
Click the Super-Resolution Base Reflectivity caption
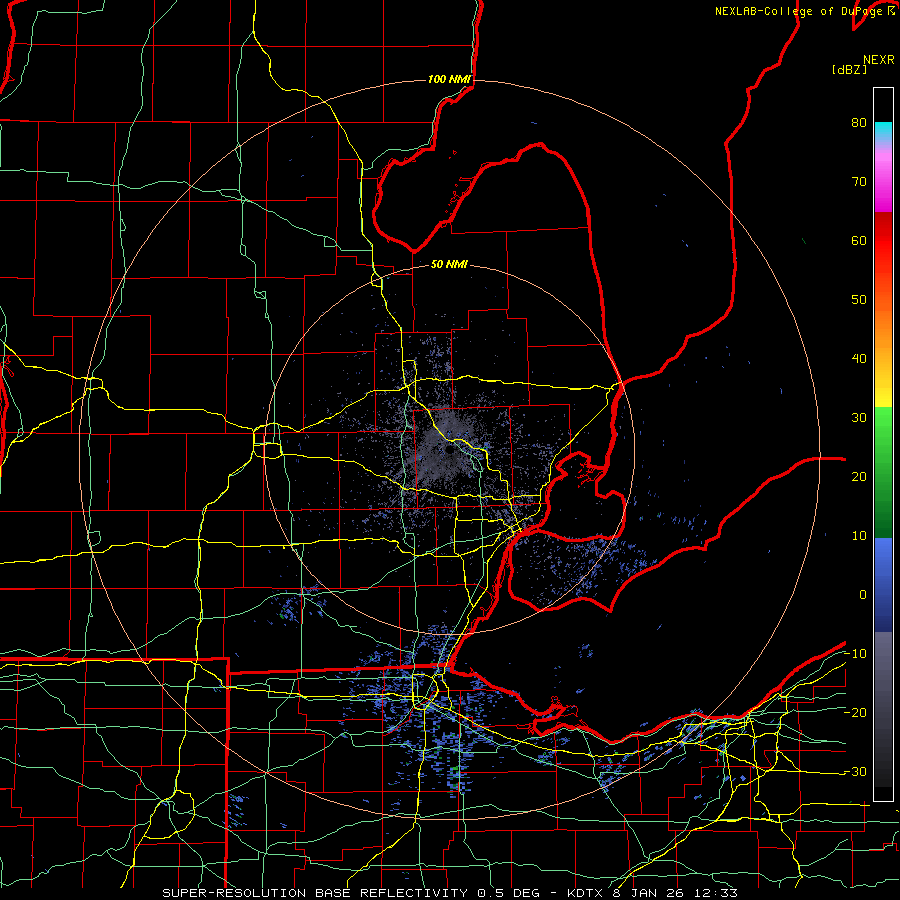click(x=449, y=893)
